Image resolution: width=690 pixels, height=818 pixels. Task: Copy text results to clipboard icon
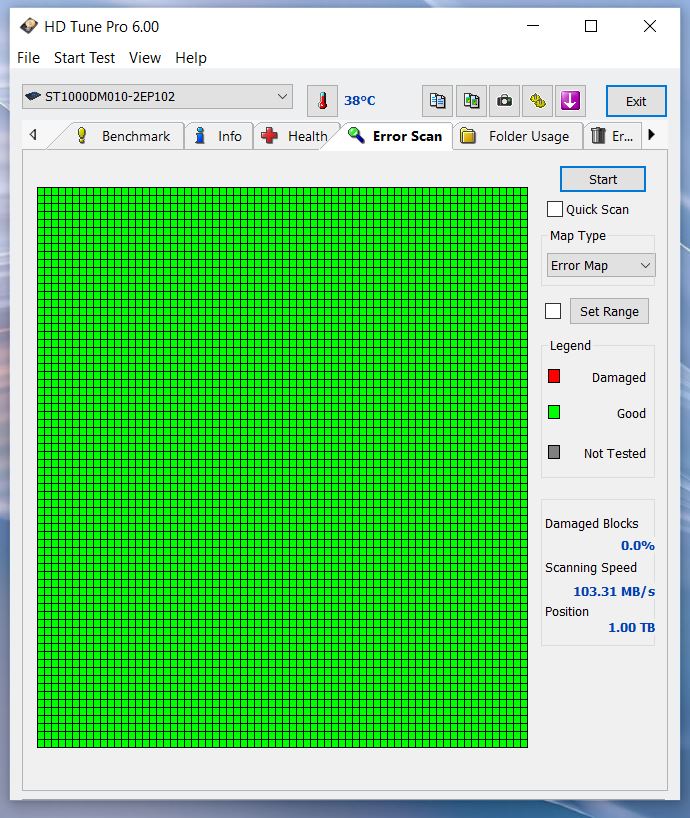click(x=437, y=101)
